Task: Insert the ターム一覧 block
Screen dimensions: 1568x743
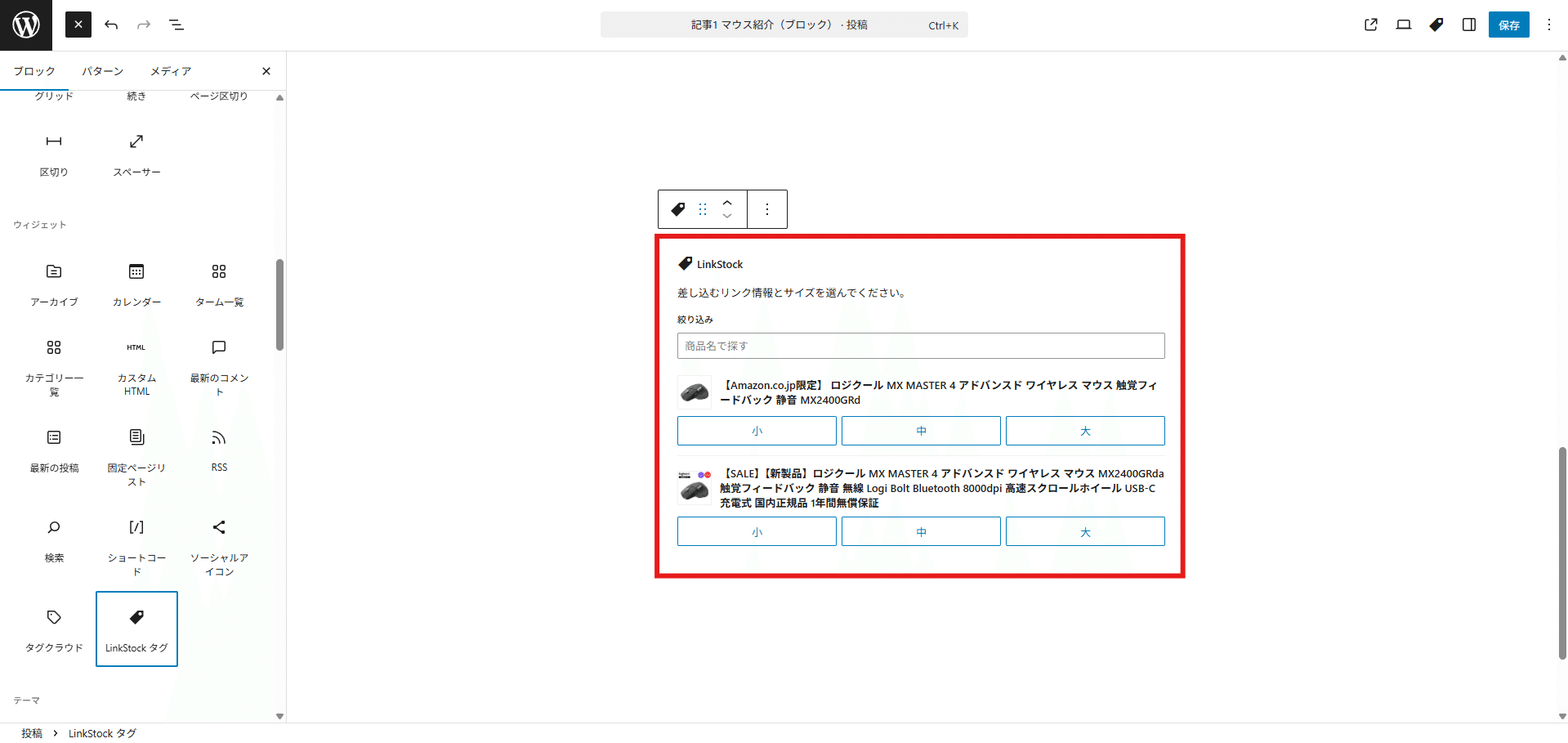Action: pos(219,285)
